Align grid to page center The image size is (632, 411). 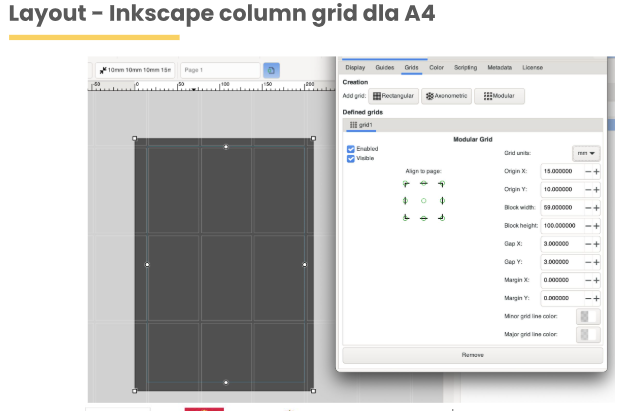(x=424, y=201)
